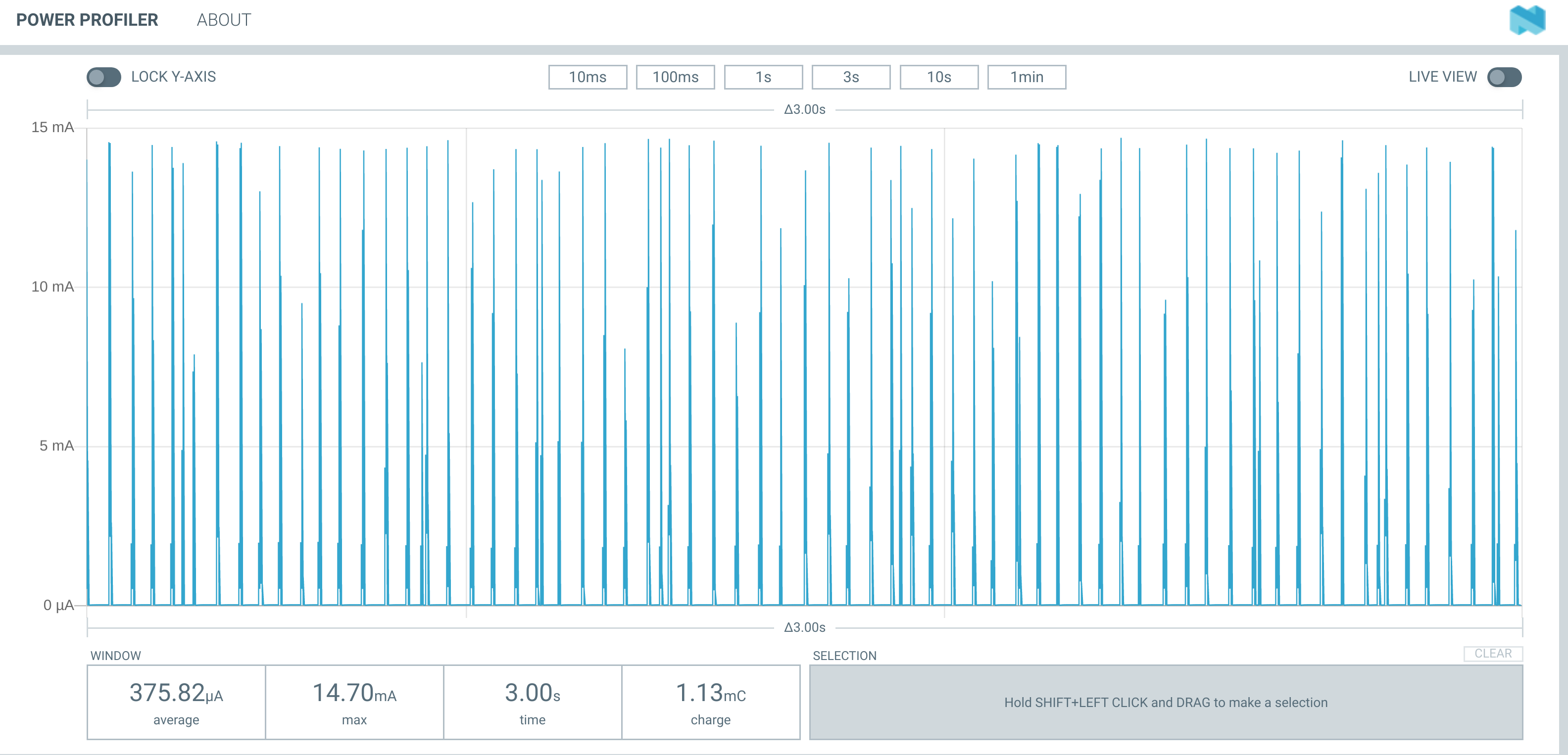This screenshot has width=1568, height=755.
Task: Set the time window to 100ms
Action: pyautogui.click(x=675, y=77)
